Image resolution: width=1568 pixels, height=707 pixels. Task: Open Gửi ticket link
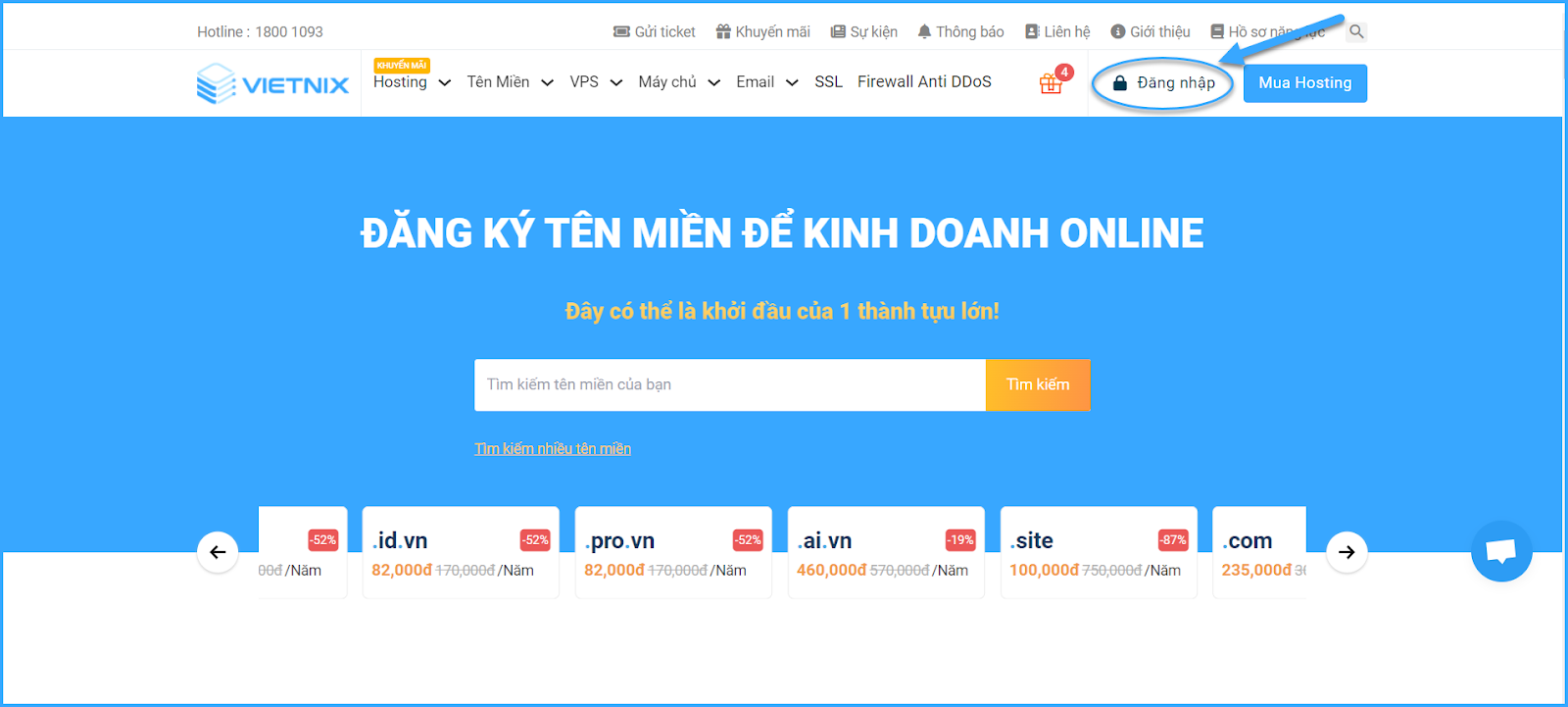click(654, 31)
